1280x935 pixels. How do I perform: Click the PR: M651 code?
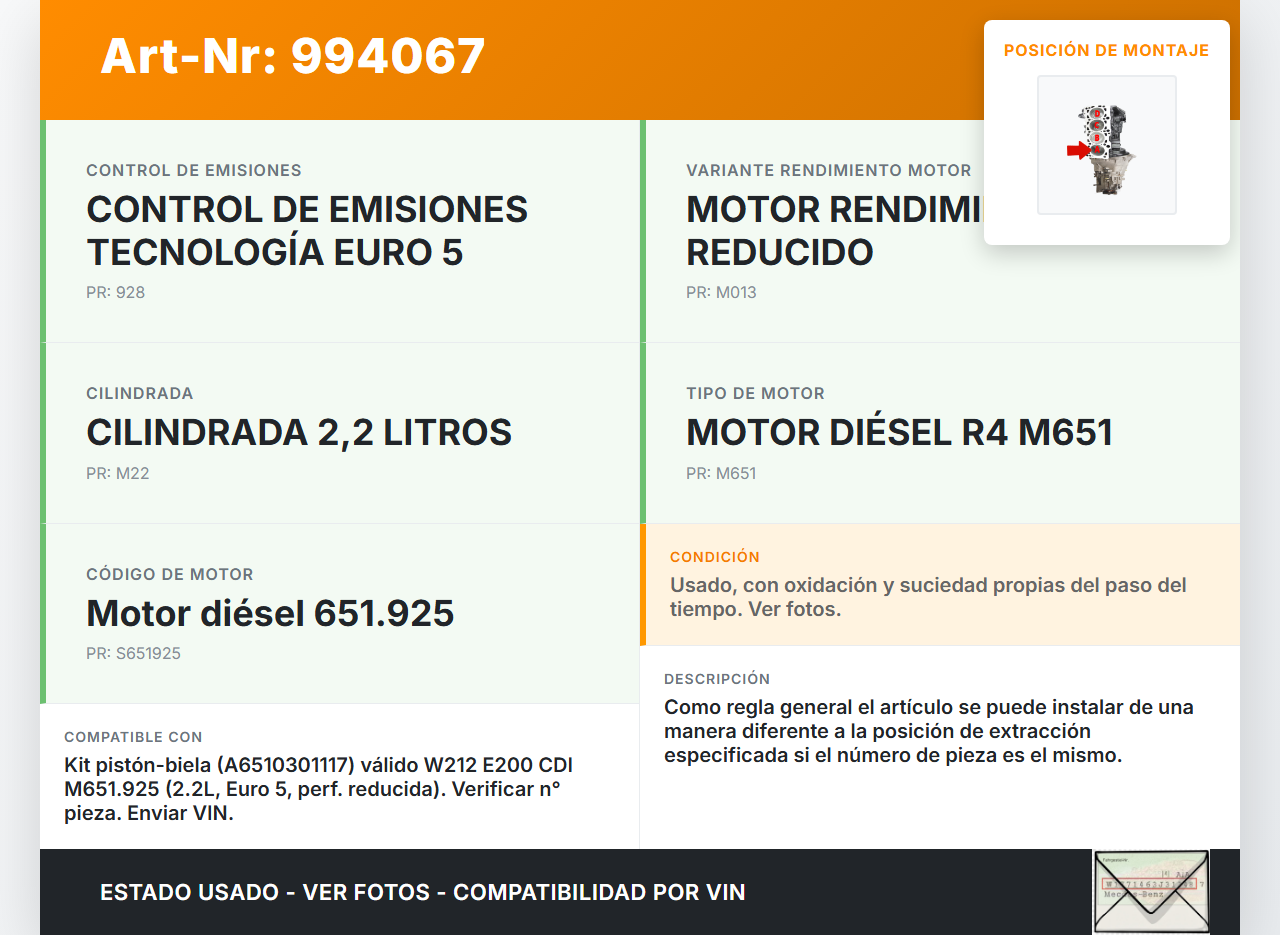pos(721,474)
